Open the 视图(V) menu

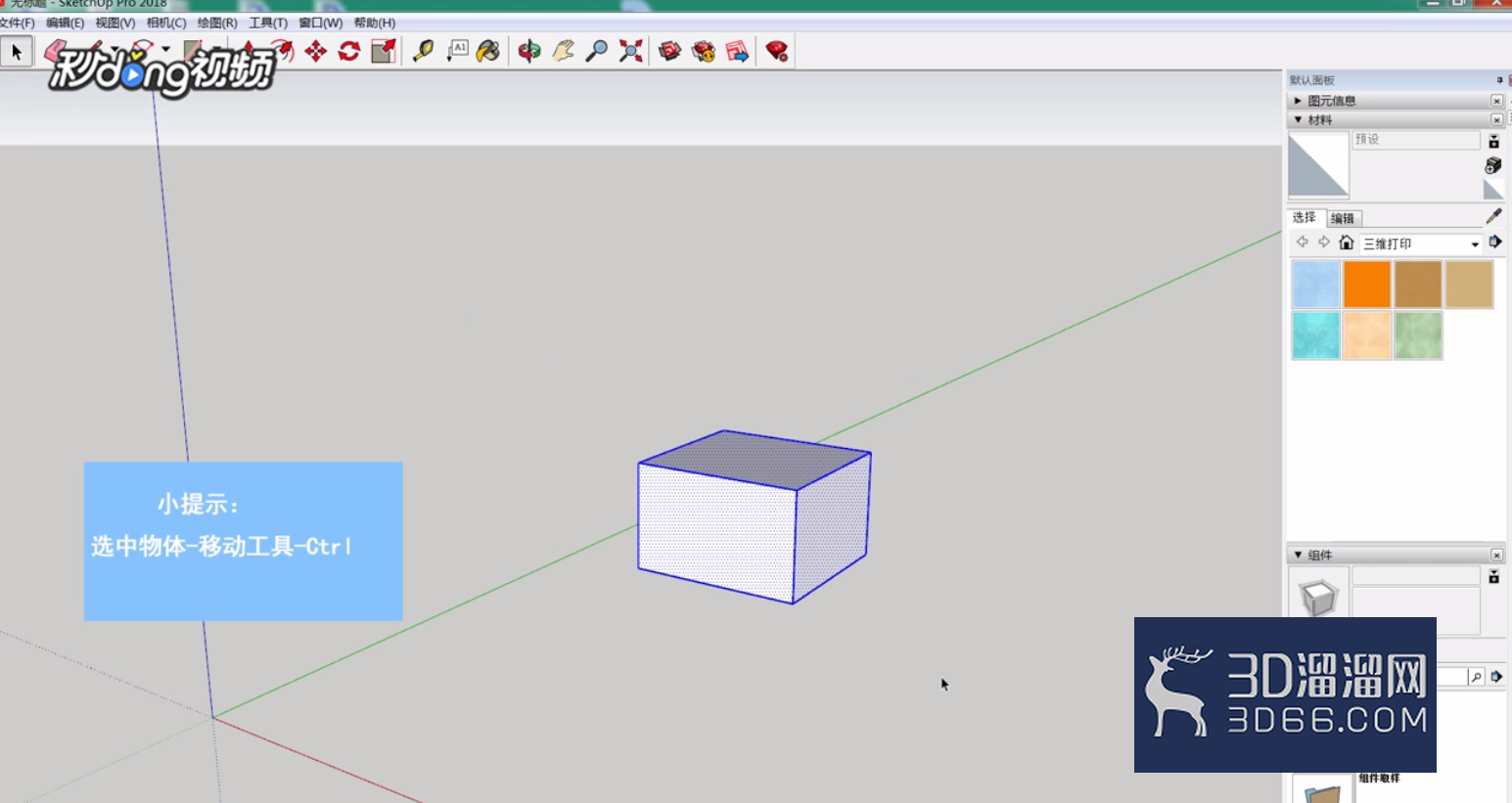115,22
